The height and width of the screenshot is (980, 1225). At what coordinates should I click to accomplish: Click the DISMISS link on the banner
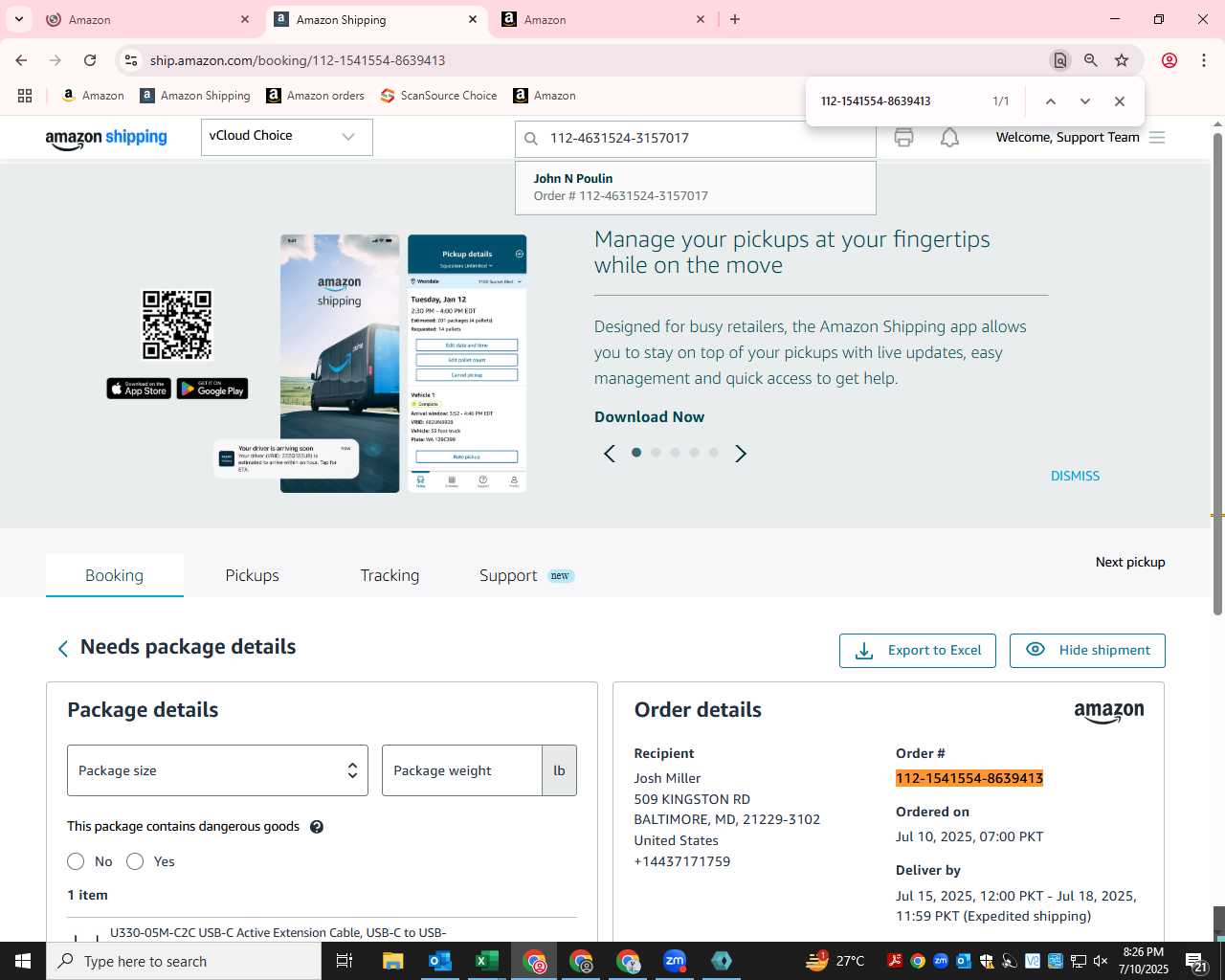[x=1075, y=476]
